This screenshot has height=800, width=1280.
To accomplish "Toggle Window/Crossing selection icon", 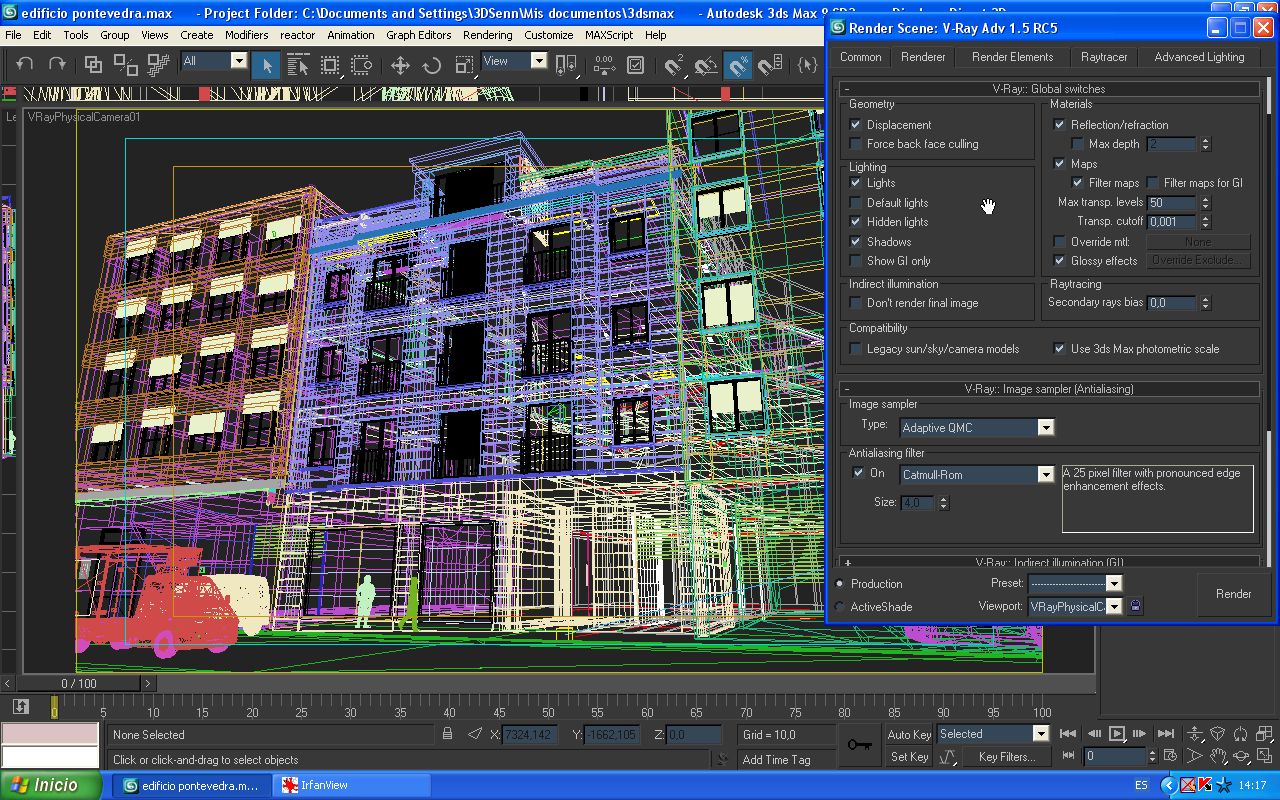I will (x=362, y=66).
